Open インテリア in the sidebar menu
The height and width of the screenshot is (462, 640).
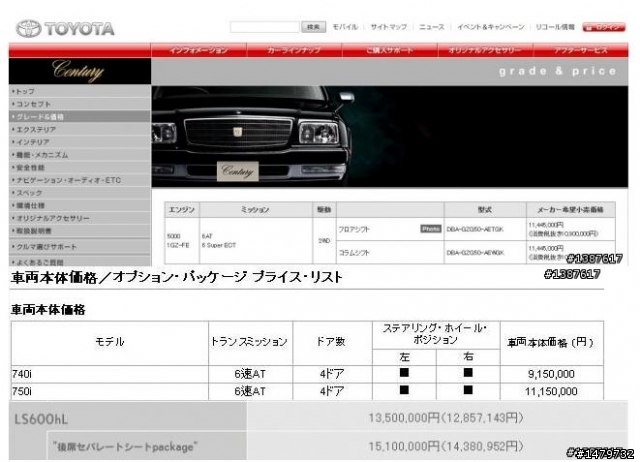[80, 142]
